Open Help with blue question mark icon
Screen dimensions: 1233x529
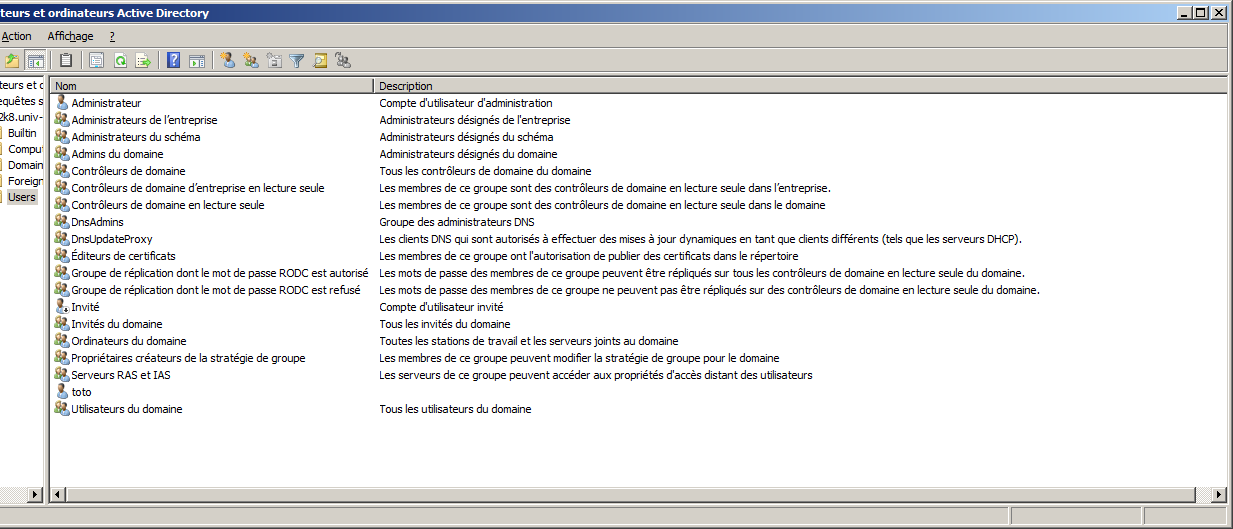point(174,60)
